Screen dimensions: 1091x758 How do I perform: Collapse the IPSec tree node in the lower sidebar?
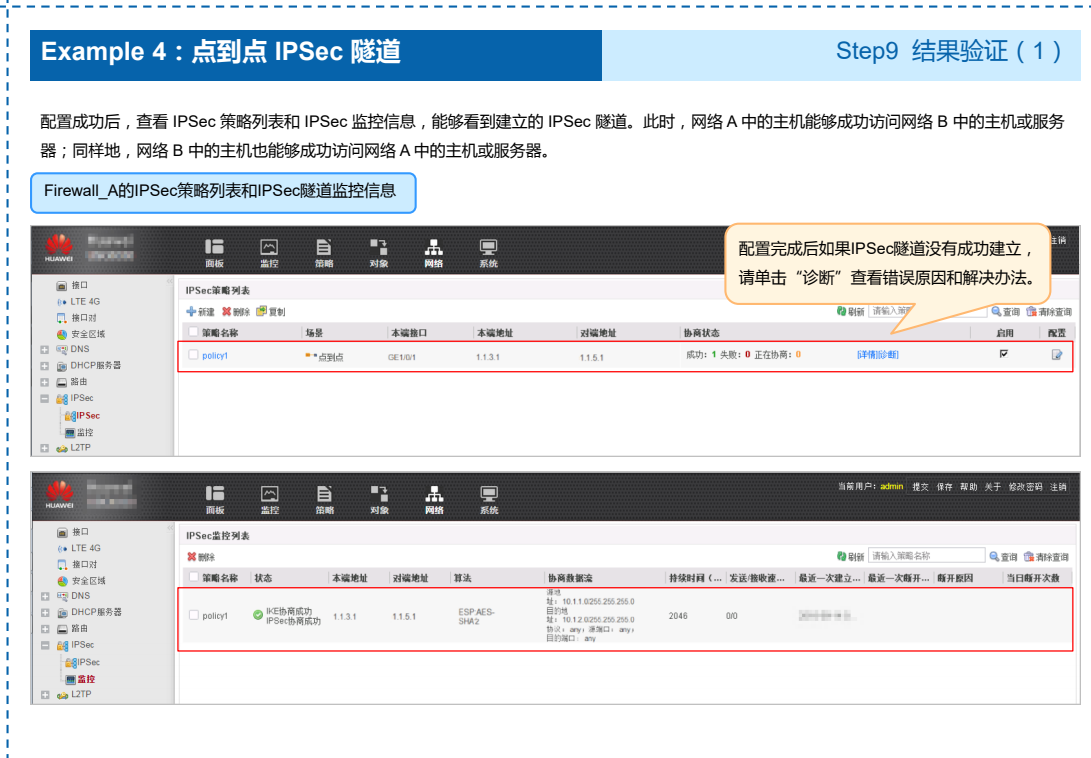pyautogui.click(x=44, y=646)
